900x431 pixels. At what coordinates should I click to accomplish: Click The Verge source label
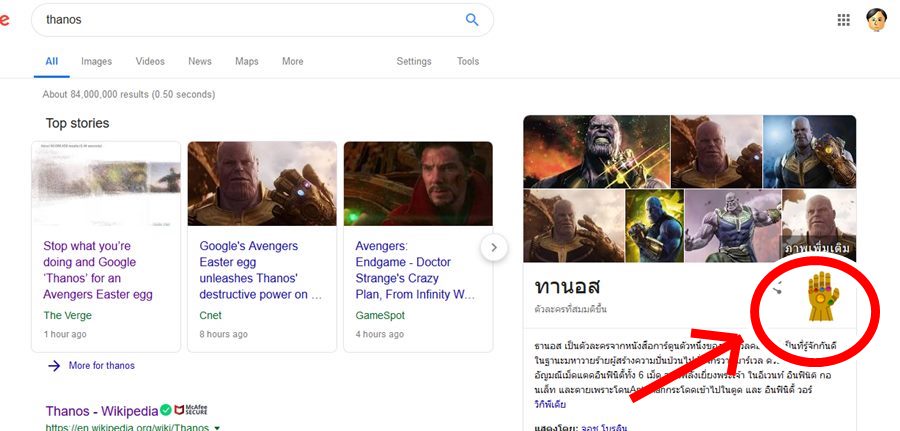[68, 316]
